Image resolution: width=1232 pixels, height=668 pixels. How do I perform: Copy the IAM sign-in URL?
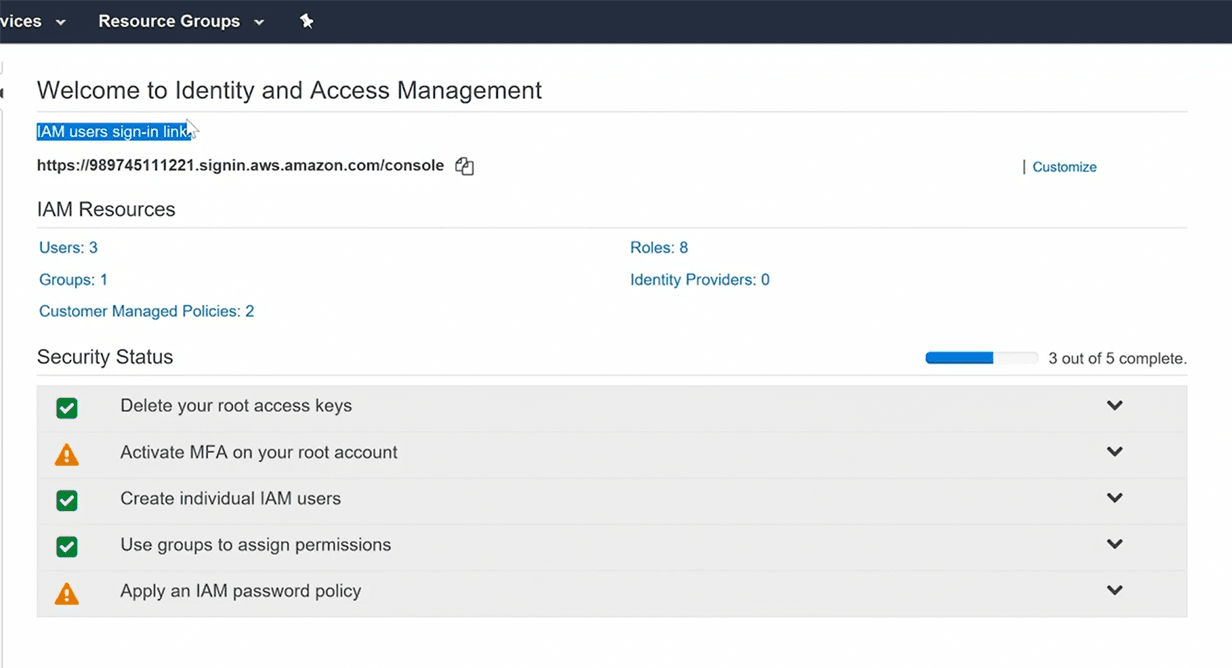point(464,166)
